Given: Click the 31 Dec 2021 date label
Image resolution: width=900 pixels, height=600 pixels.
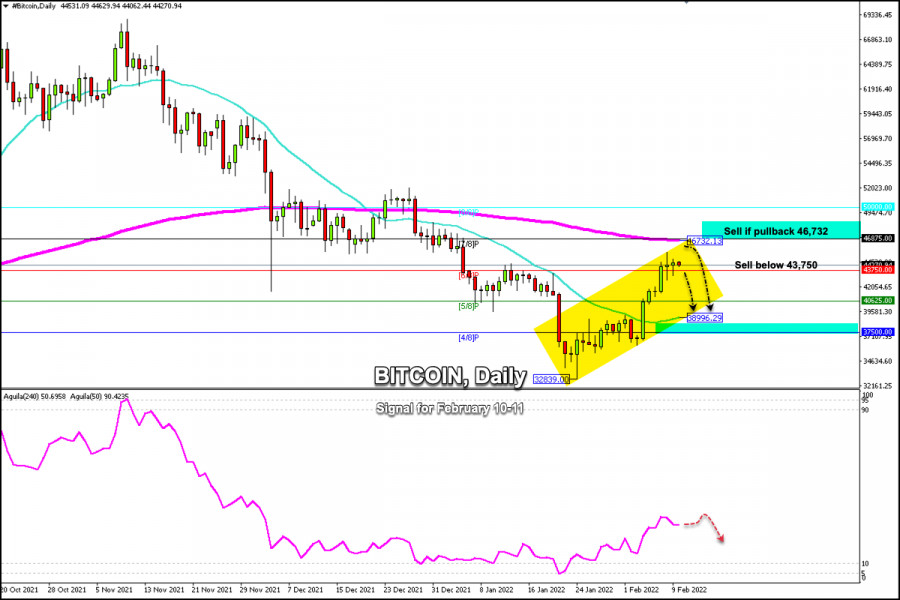Looking at the screenshot, I should coord(451,590).
